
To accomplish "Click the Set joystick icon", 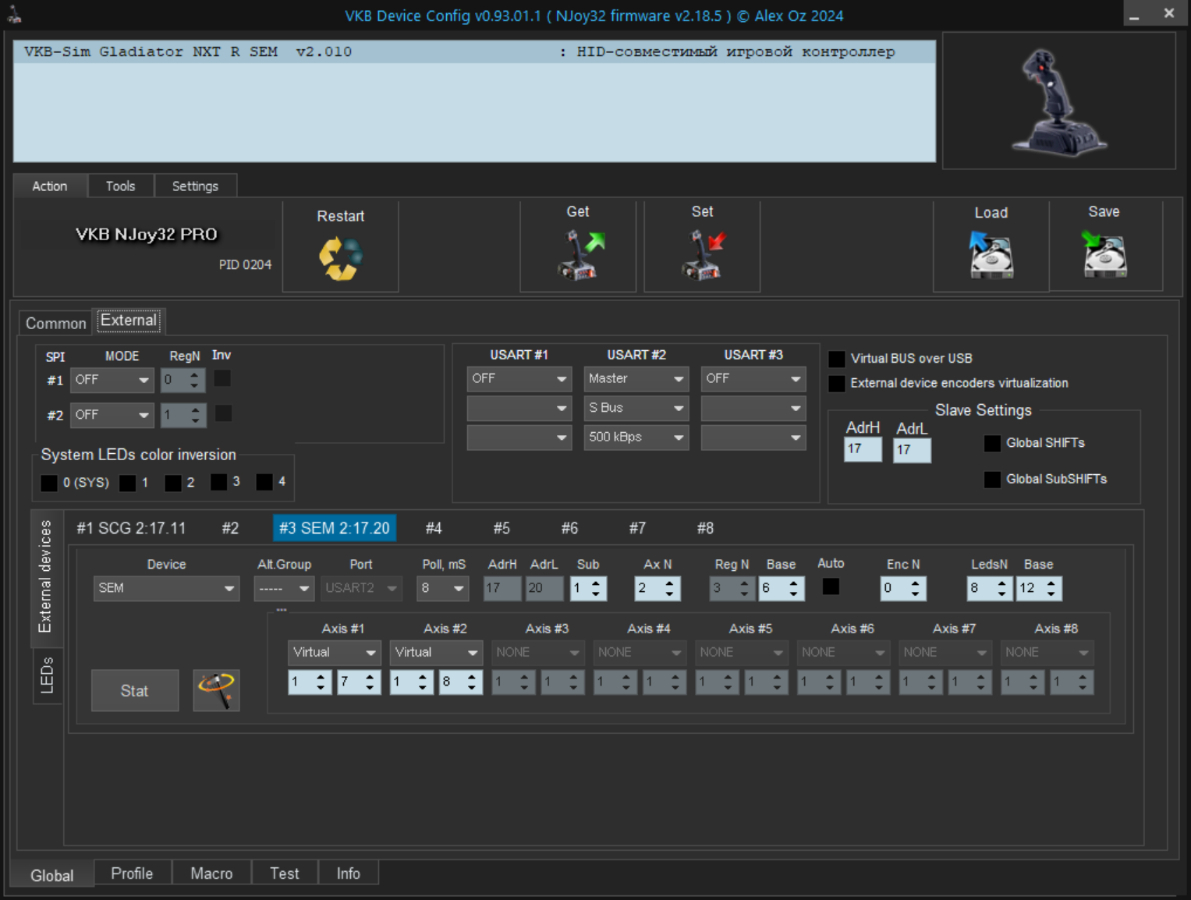I will 703,254.
